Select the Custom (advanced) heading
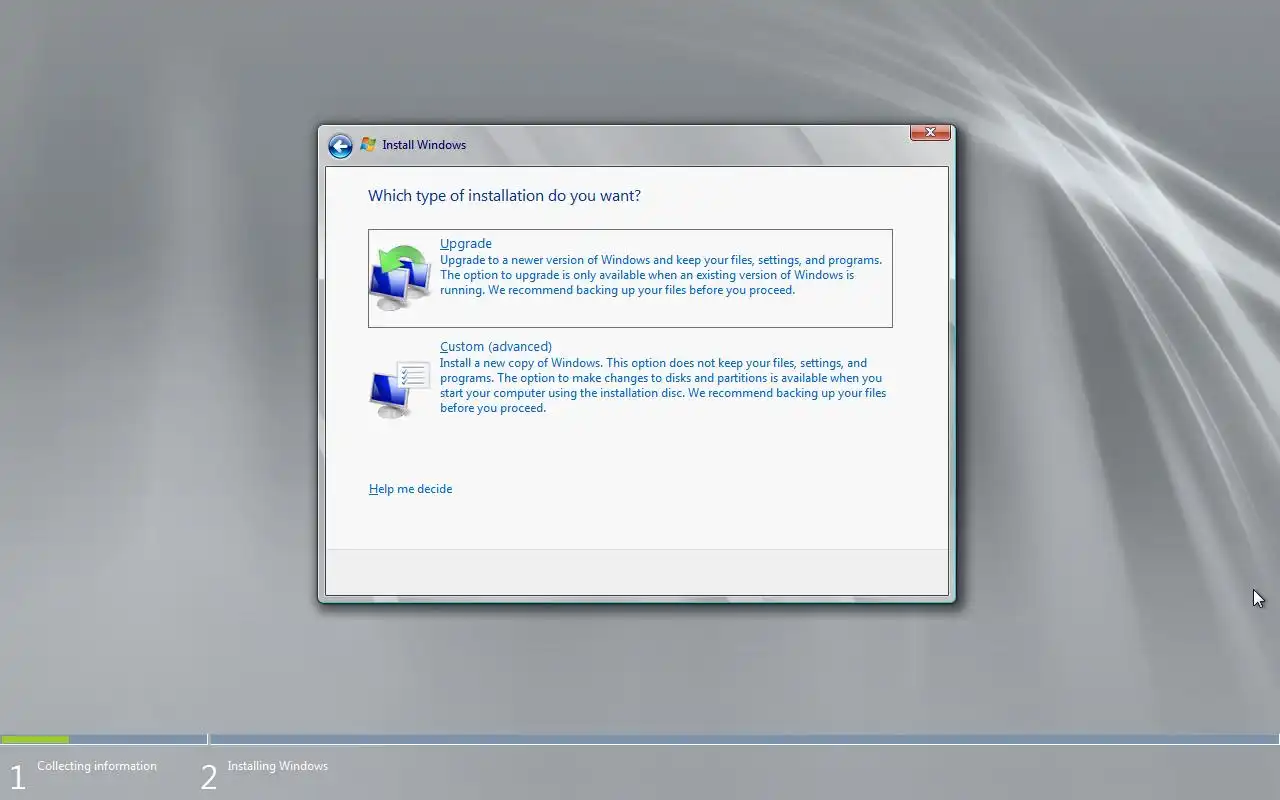 [496, 346]
